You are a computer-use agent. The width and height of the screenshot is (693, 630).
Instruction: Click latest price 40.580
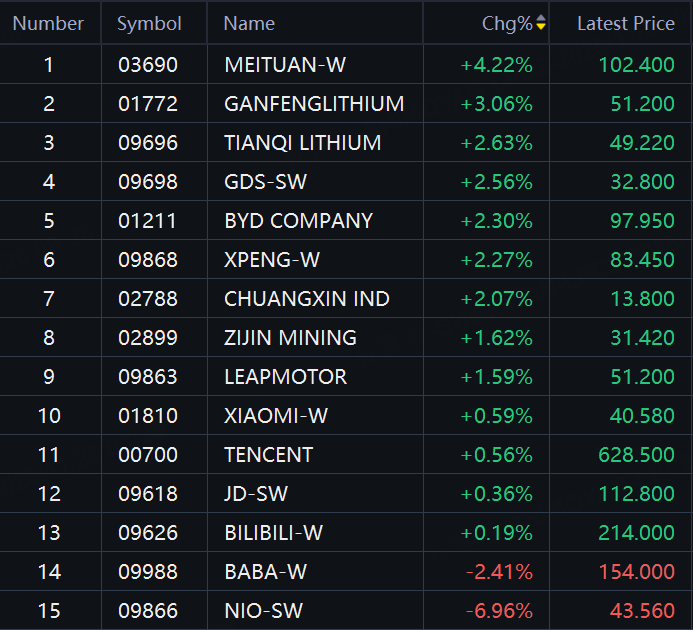pos(642,416)
